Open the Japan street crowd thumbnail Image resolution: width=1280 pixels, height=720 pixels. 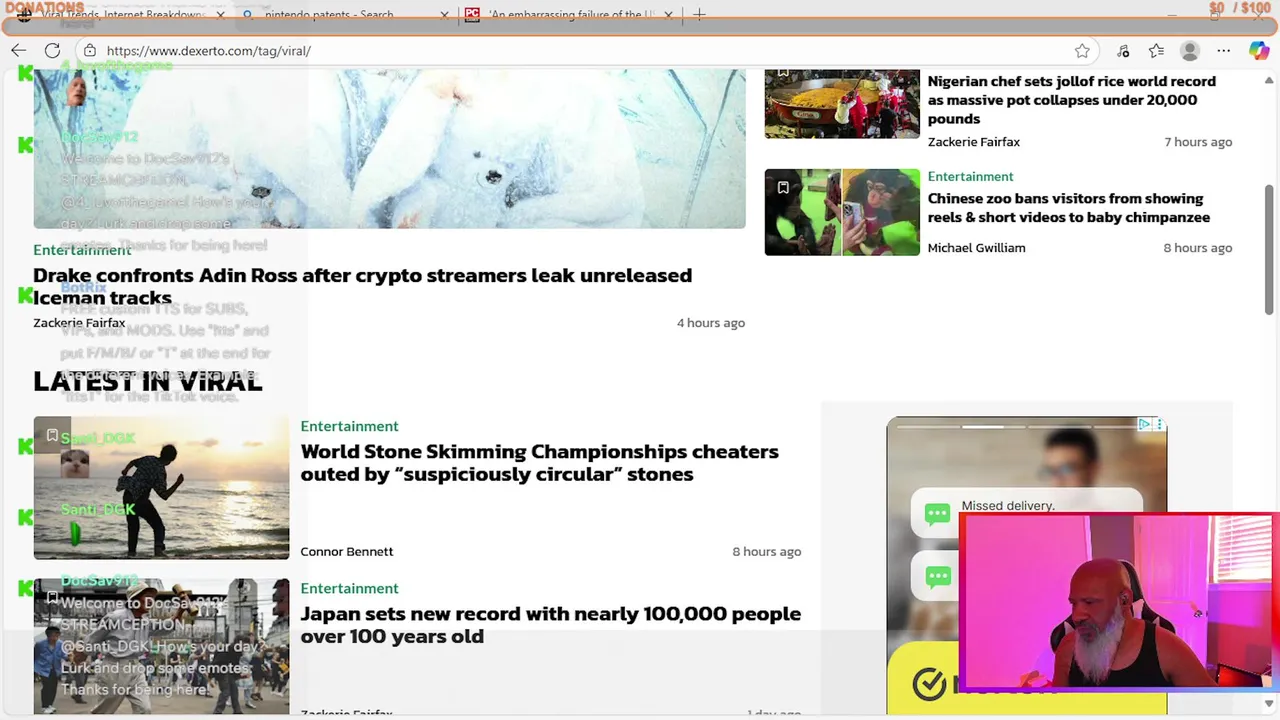(x=161, y=647)
